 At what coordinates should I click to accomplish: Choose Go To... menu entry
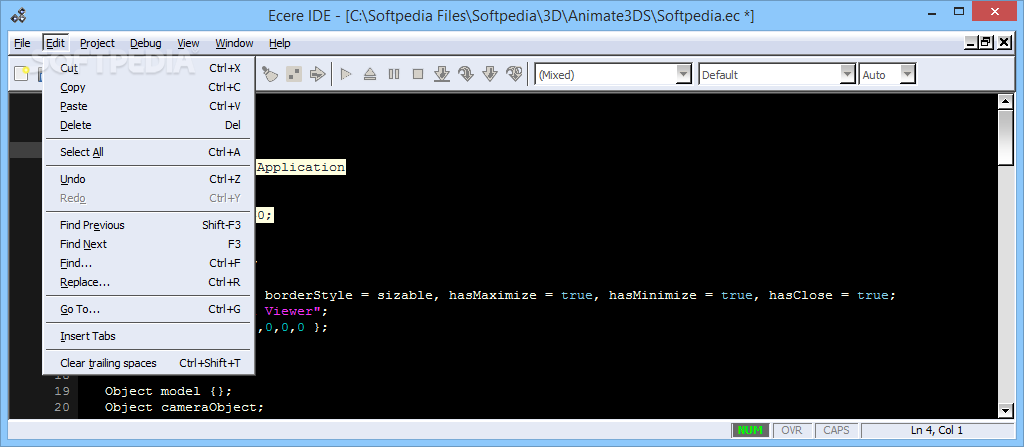pyautogui.click(x=149, y=309)
